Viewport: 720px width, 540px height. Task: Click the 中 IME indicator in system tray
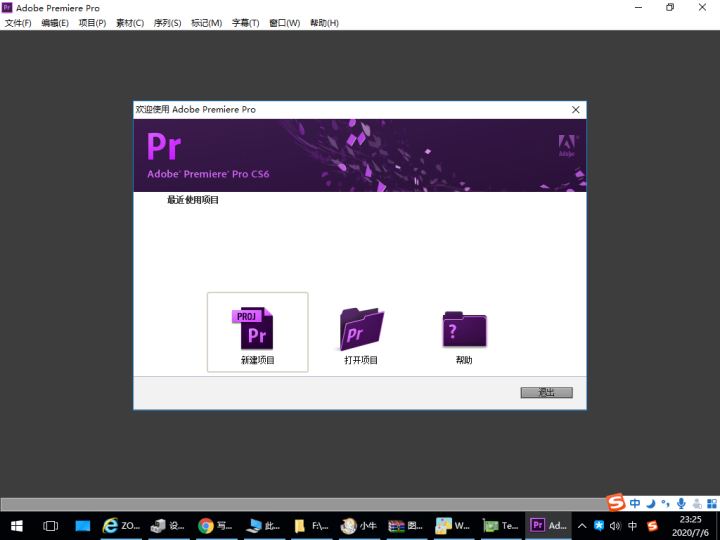click(x=633, y=526)
